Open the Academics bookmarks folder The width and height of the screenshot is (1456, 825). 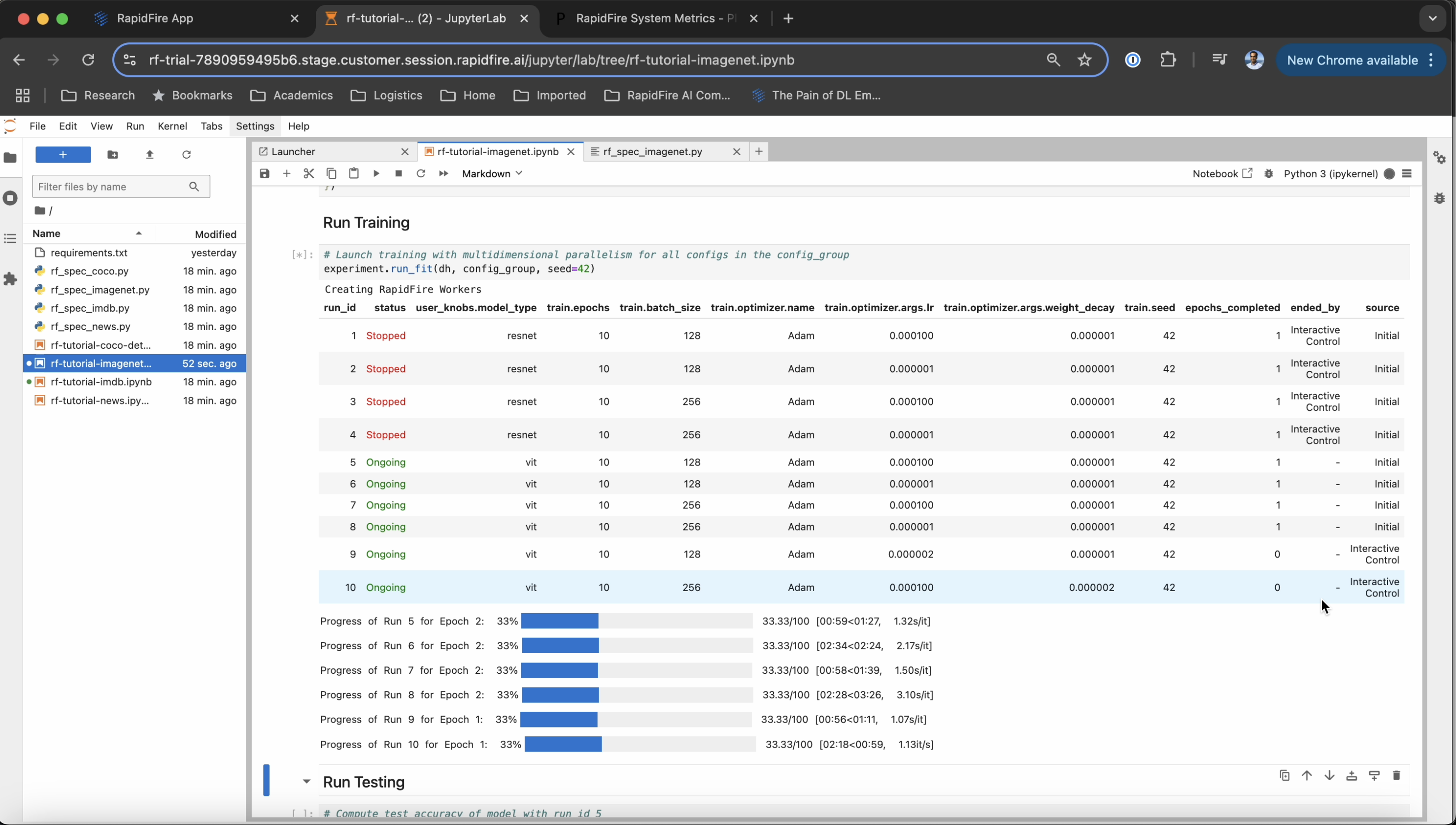(x=291, y=95)
